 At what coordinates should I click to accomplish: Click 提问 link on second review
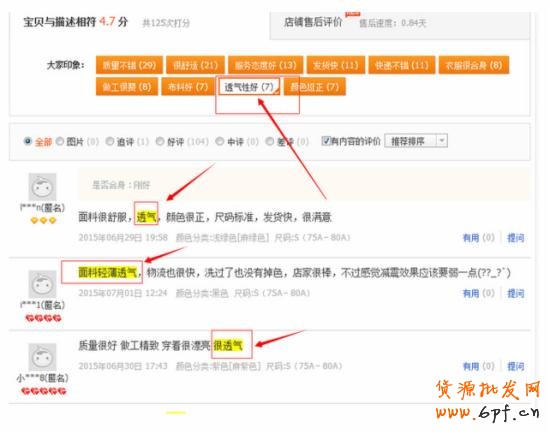tap(516, 293)
